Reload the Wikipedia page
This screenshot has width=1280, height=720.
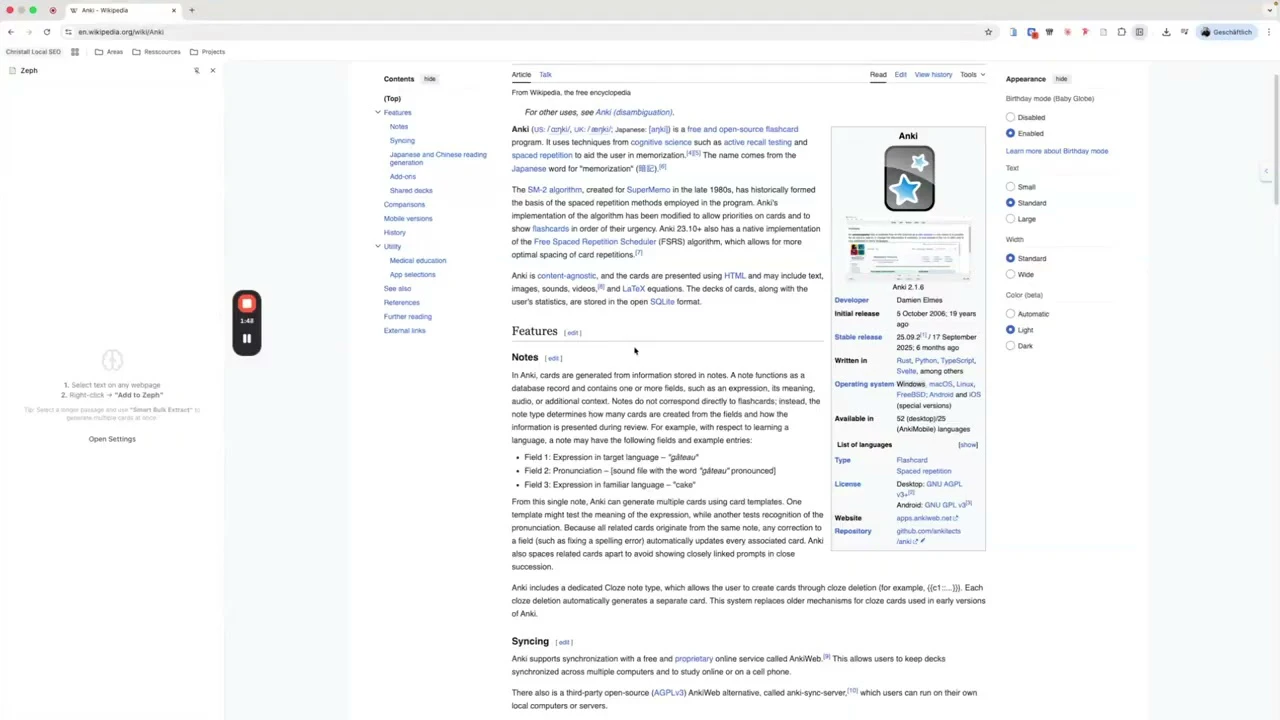pyautogui.click(x=46, y=32)
